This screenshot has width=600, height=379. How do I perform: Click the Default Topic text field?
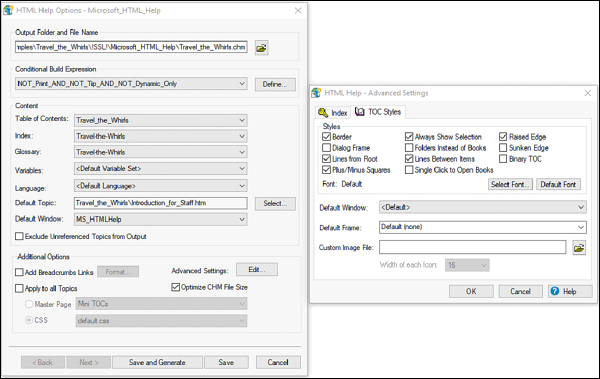coord(161,203)
